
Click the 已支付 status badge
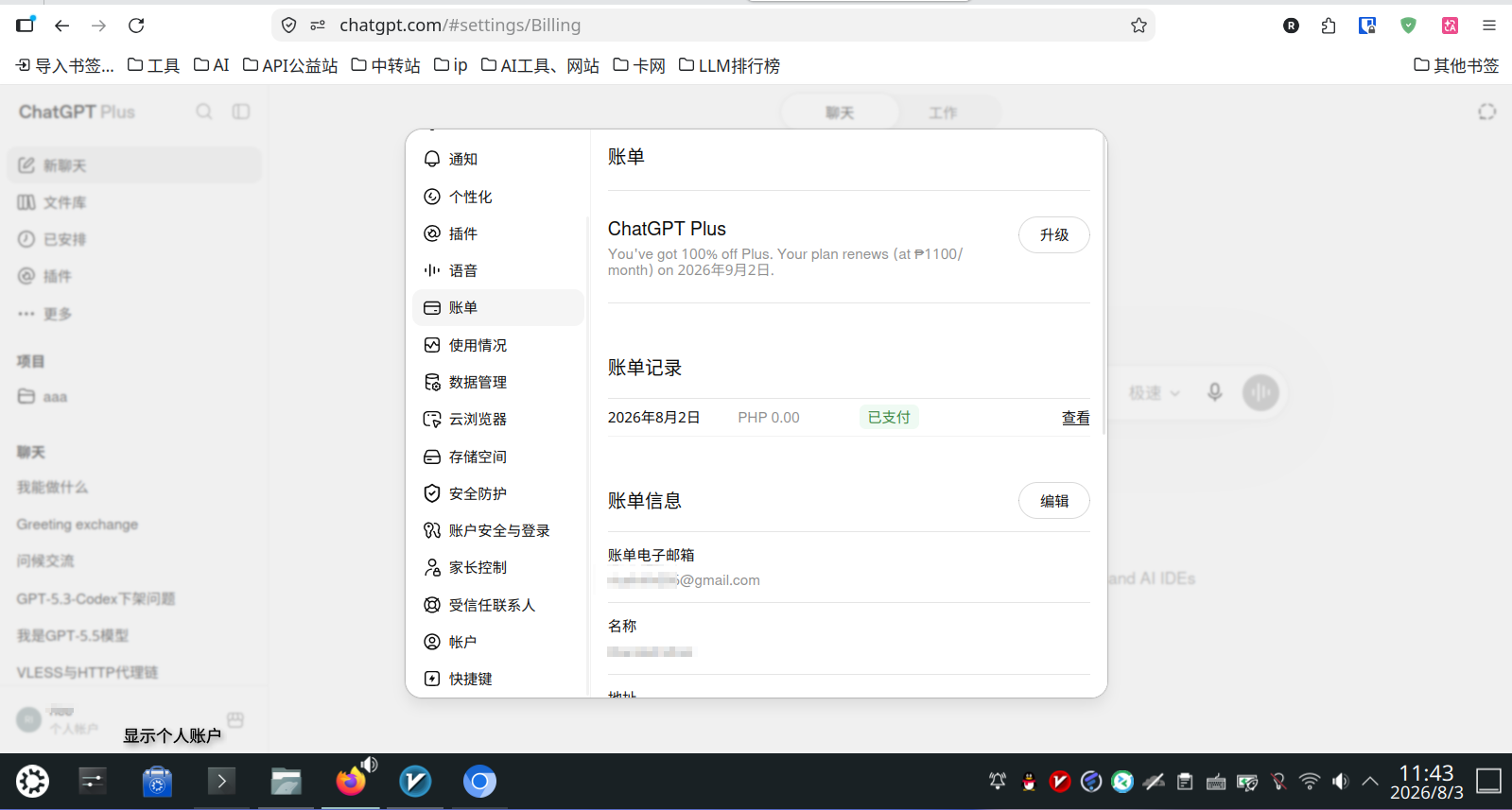coord(889,417)
